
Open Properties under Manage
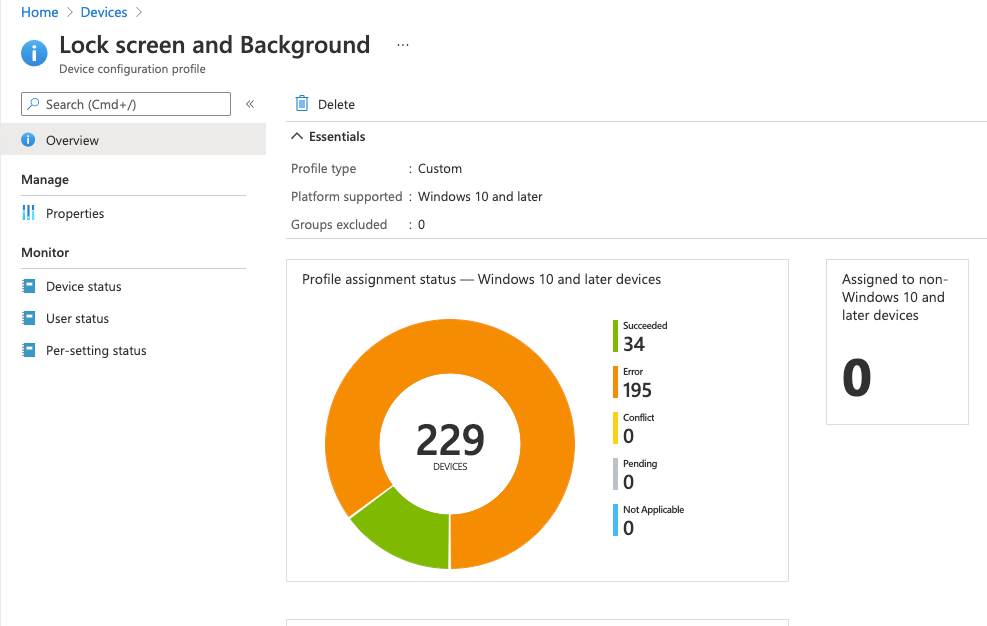tap(75, 213)
